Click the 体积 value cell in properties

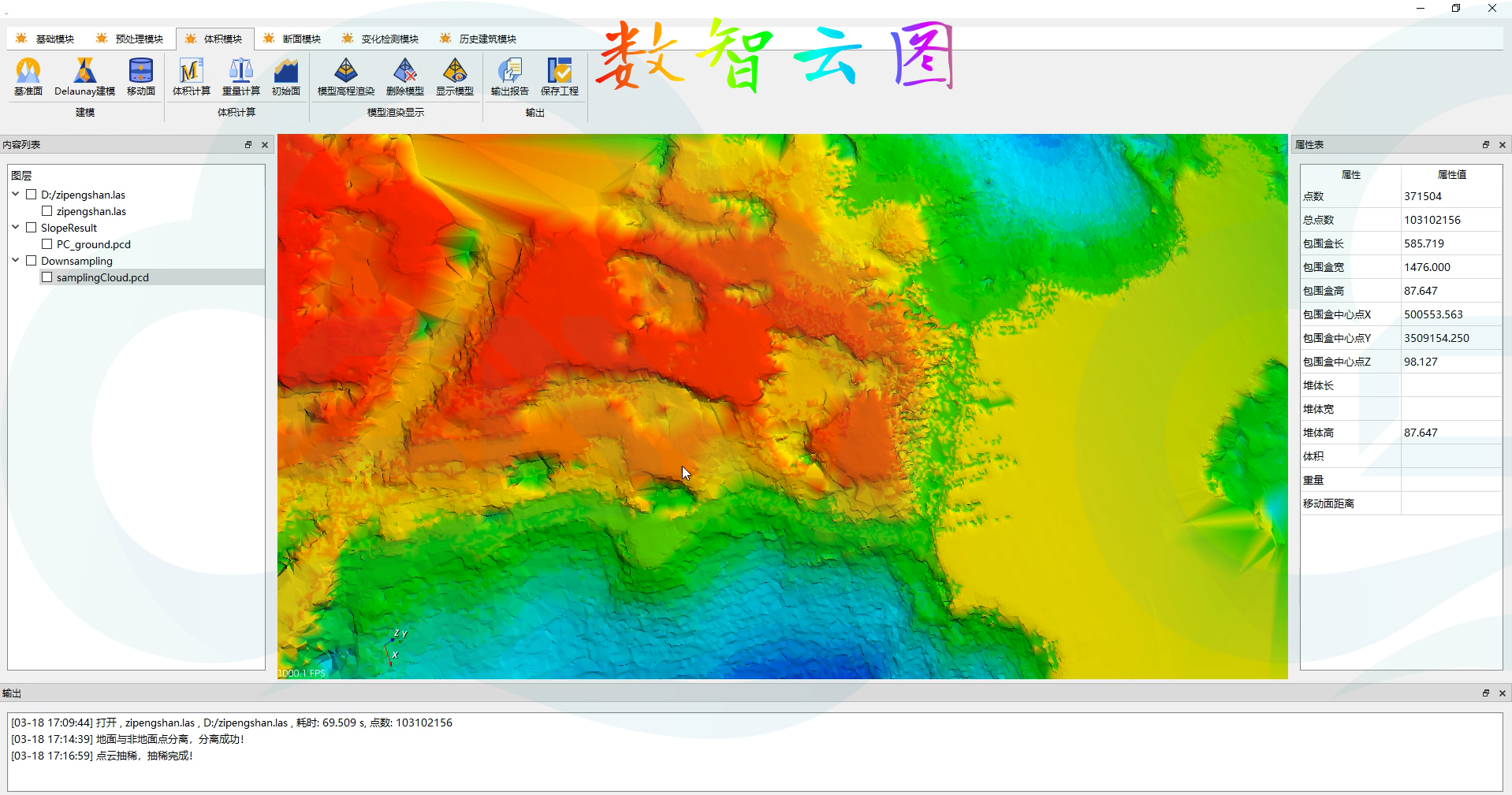[1451, 456]
